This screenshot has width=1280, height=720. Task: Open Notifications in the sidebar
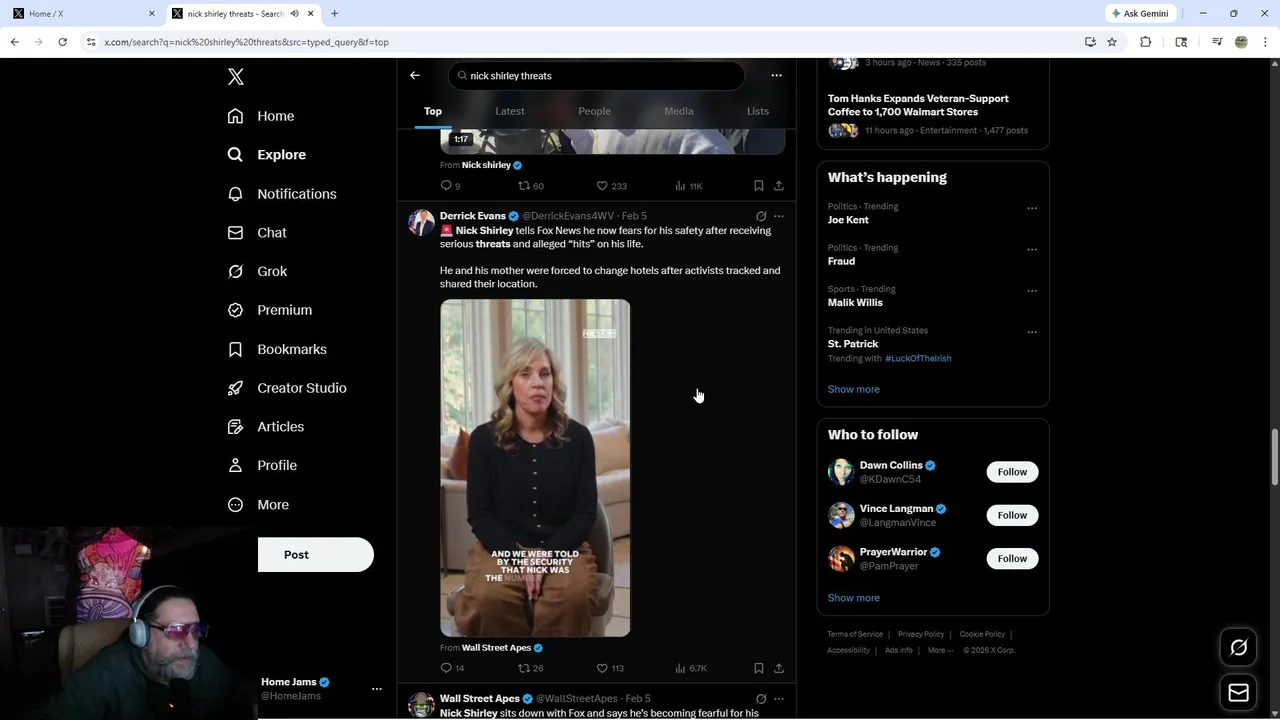pos(282,194)
